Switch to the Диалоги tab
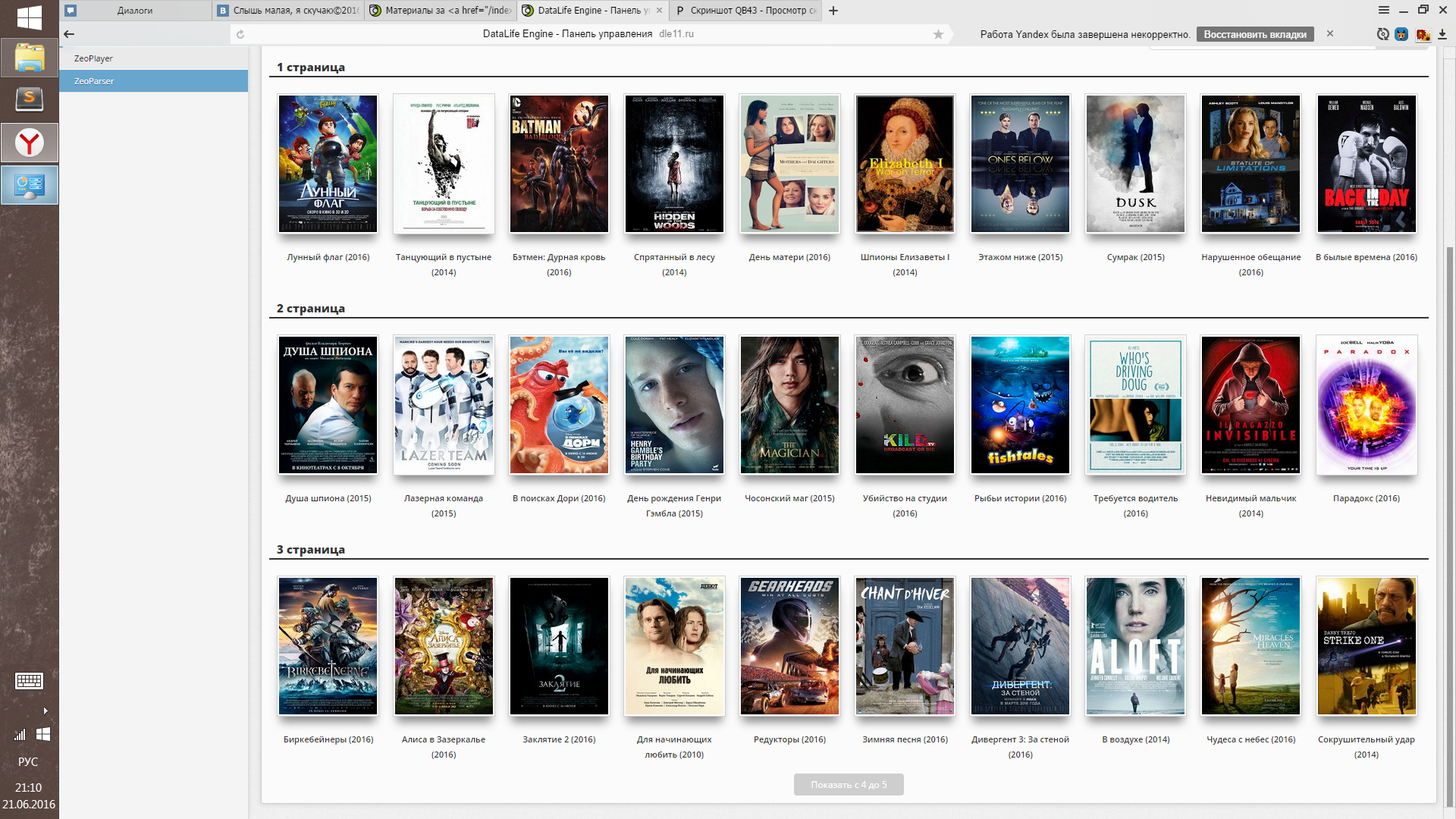This screenshot has width=1456, height=819. pyautogui.click(x=136, y=11)
